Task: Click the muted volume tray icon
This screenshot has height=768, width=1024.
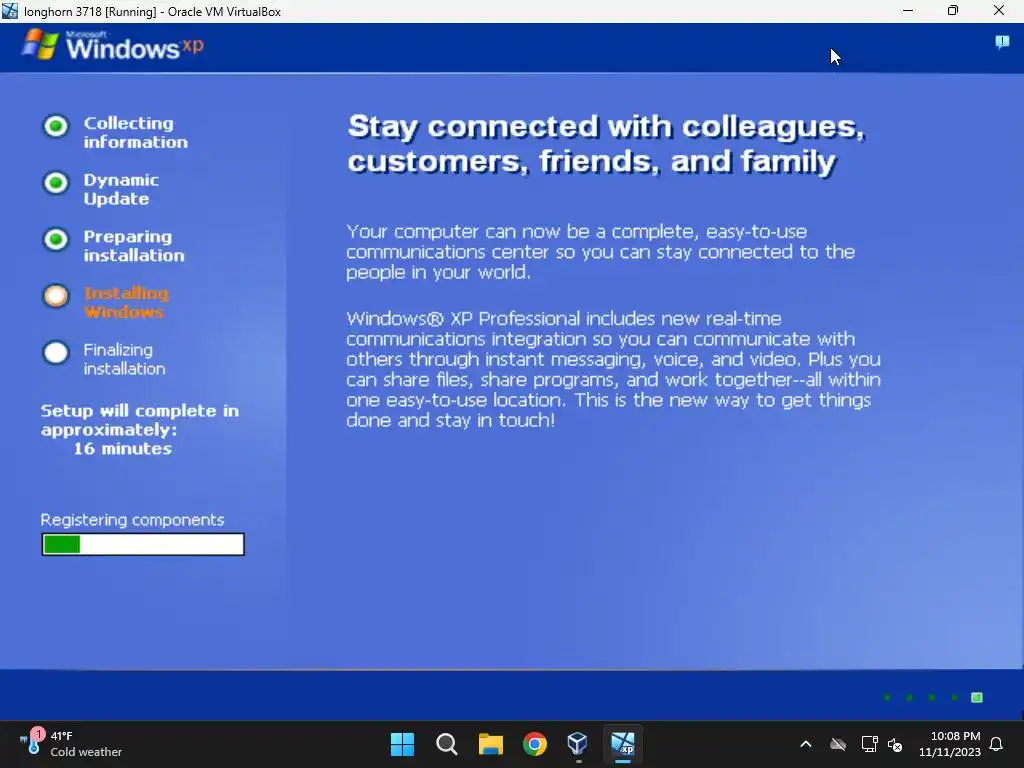Action: coord(895,744)
